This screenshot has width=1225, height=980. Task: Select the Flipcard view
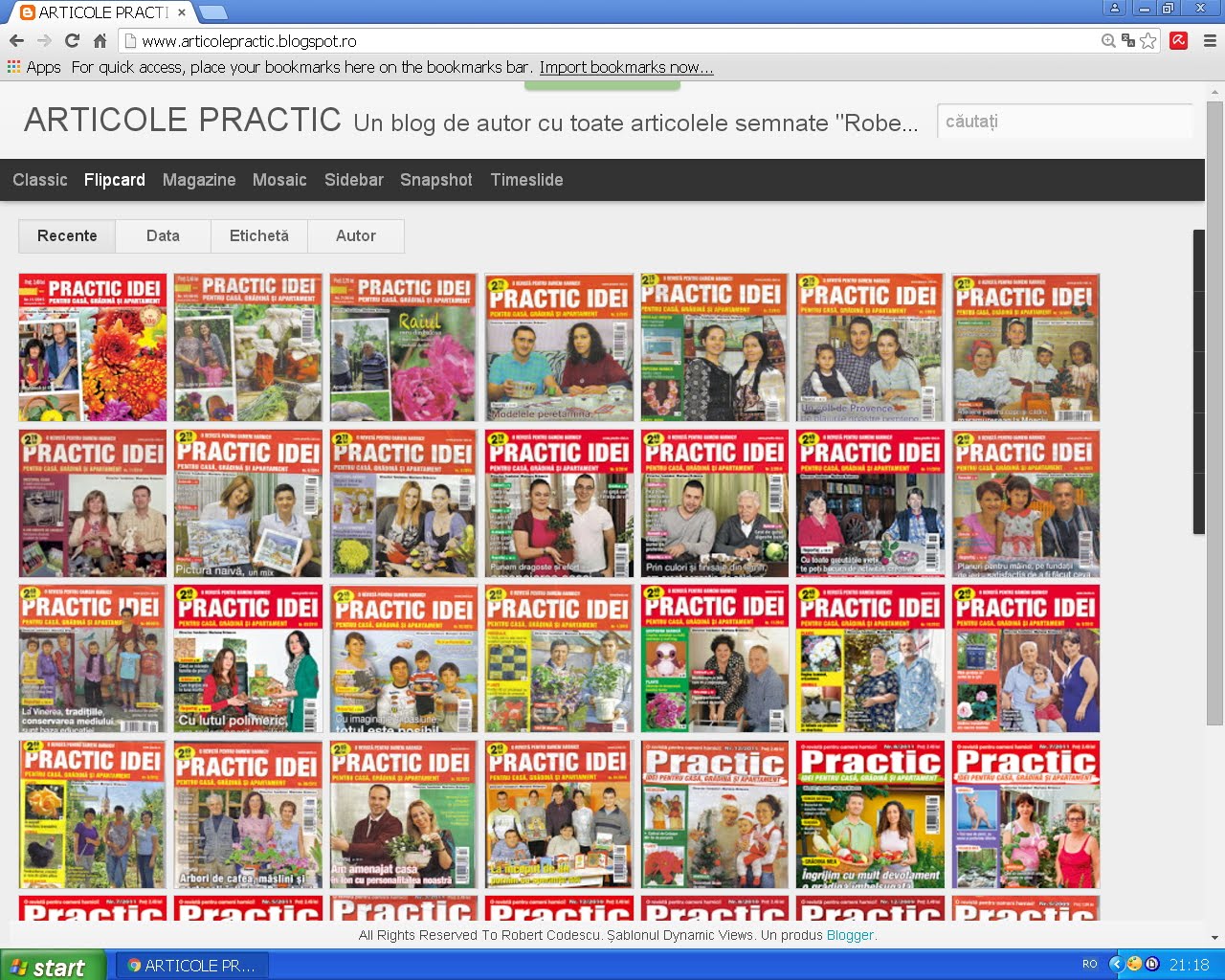pyautogui.click(x=115, y=180)
